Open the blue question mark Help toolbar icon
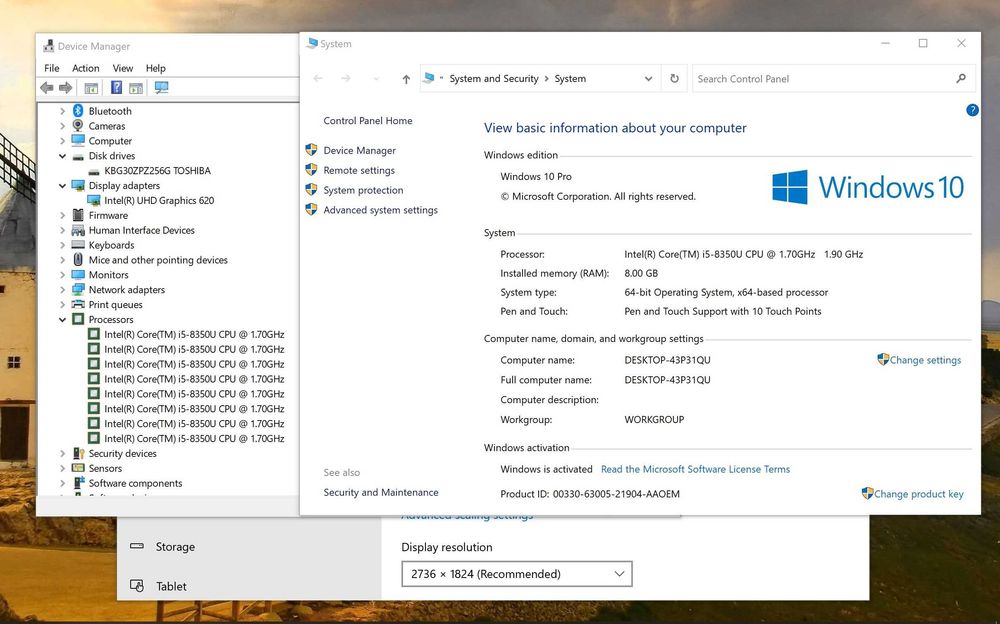Viewport: 1000px width, 624px height. (x=117, y=88)
